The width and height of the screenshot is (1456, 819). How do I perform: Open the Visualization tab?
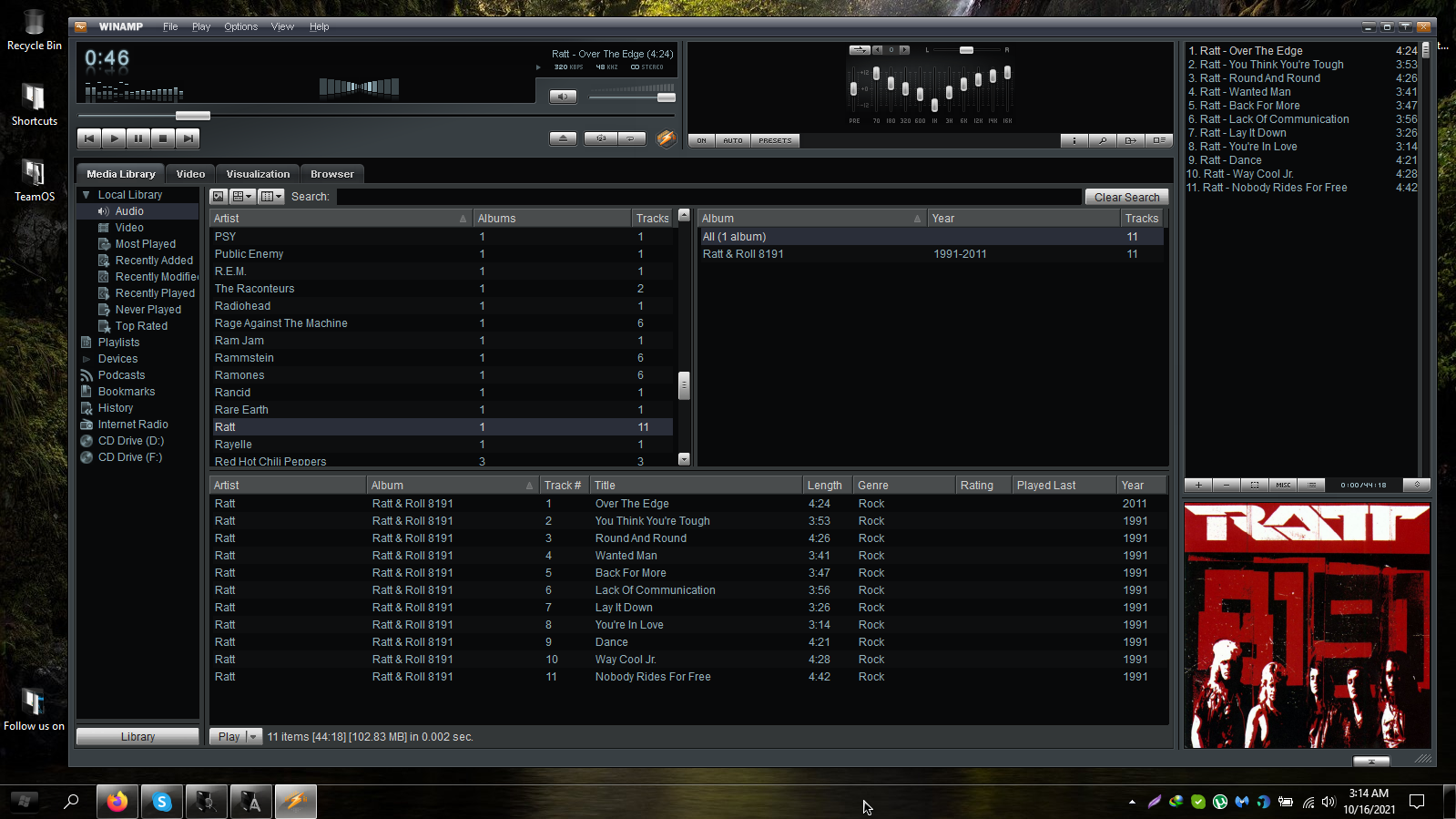pos(259,174)
